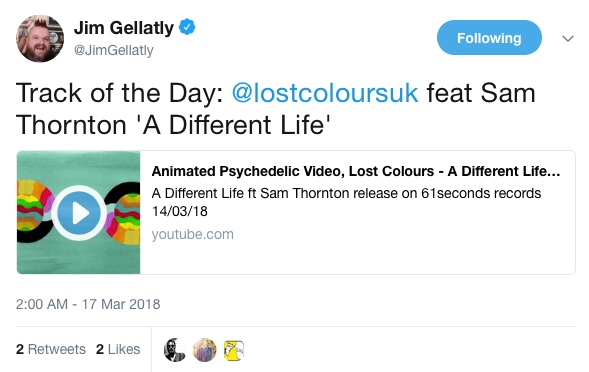This screenshot has width=589, height=372.
Task: Click the card description about 61seconds records
Action: coord(346,202)
